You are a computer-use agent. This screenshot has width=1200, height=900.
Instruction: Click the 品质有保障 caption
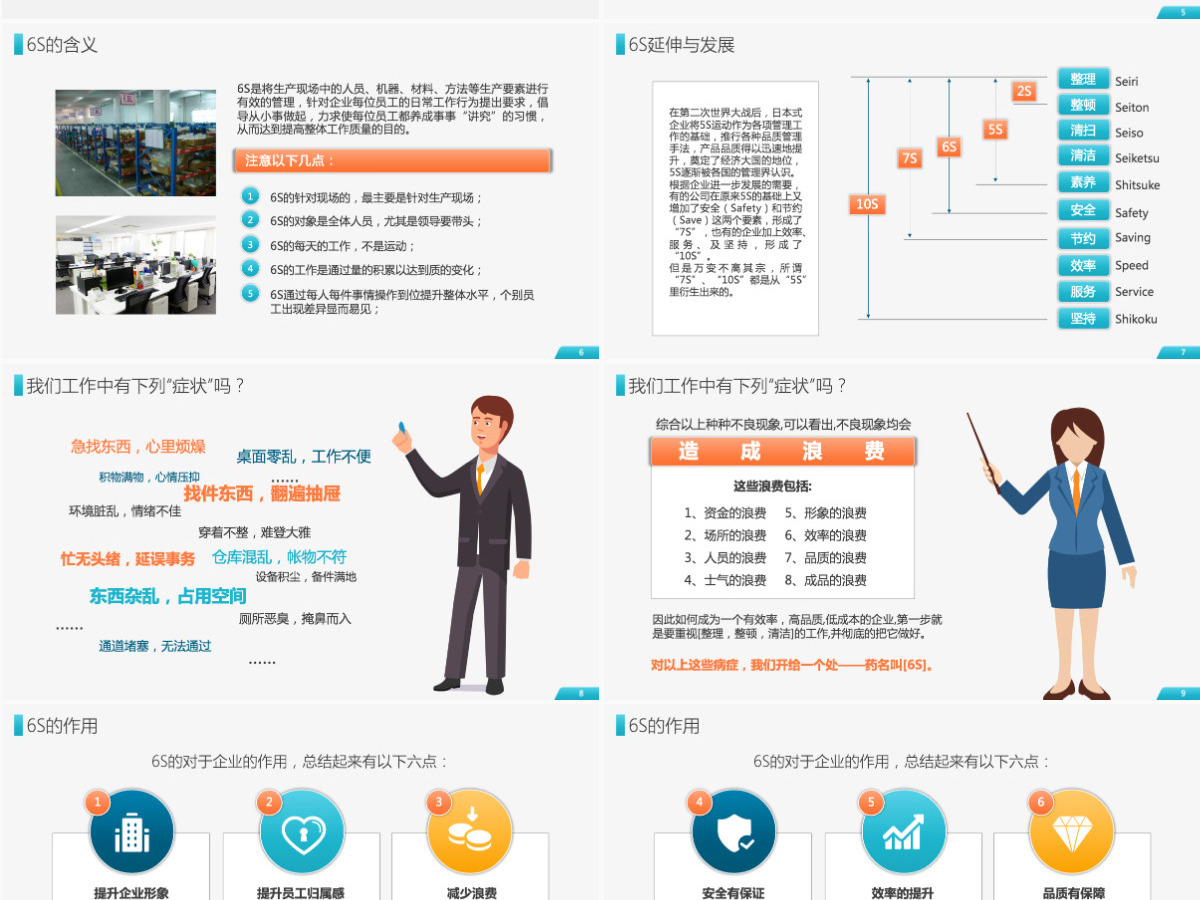tap(1073, 893)
